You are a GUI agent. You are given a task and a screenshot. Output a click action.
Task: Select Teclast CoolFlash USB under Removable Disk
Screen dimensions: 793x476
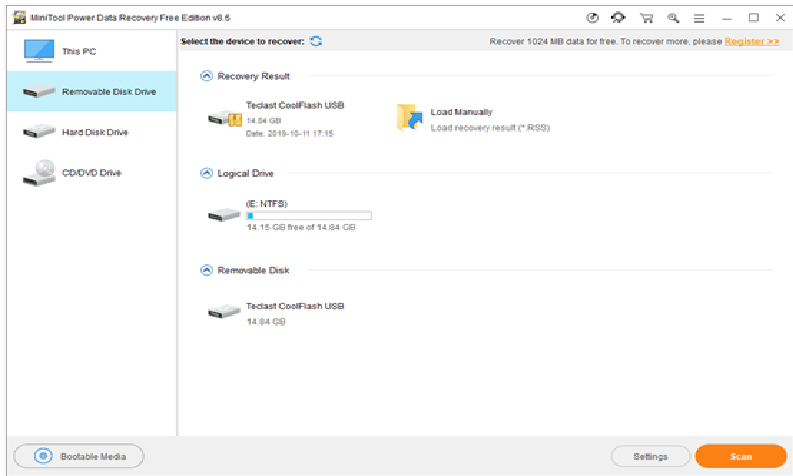[295, 306]
